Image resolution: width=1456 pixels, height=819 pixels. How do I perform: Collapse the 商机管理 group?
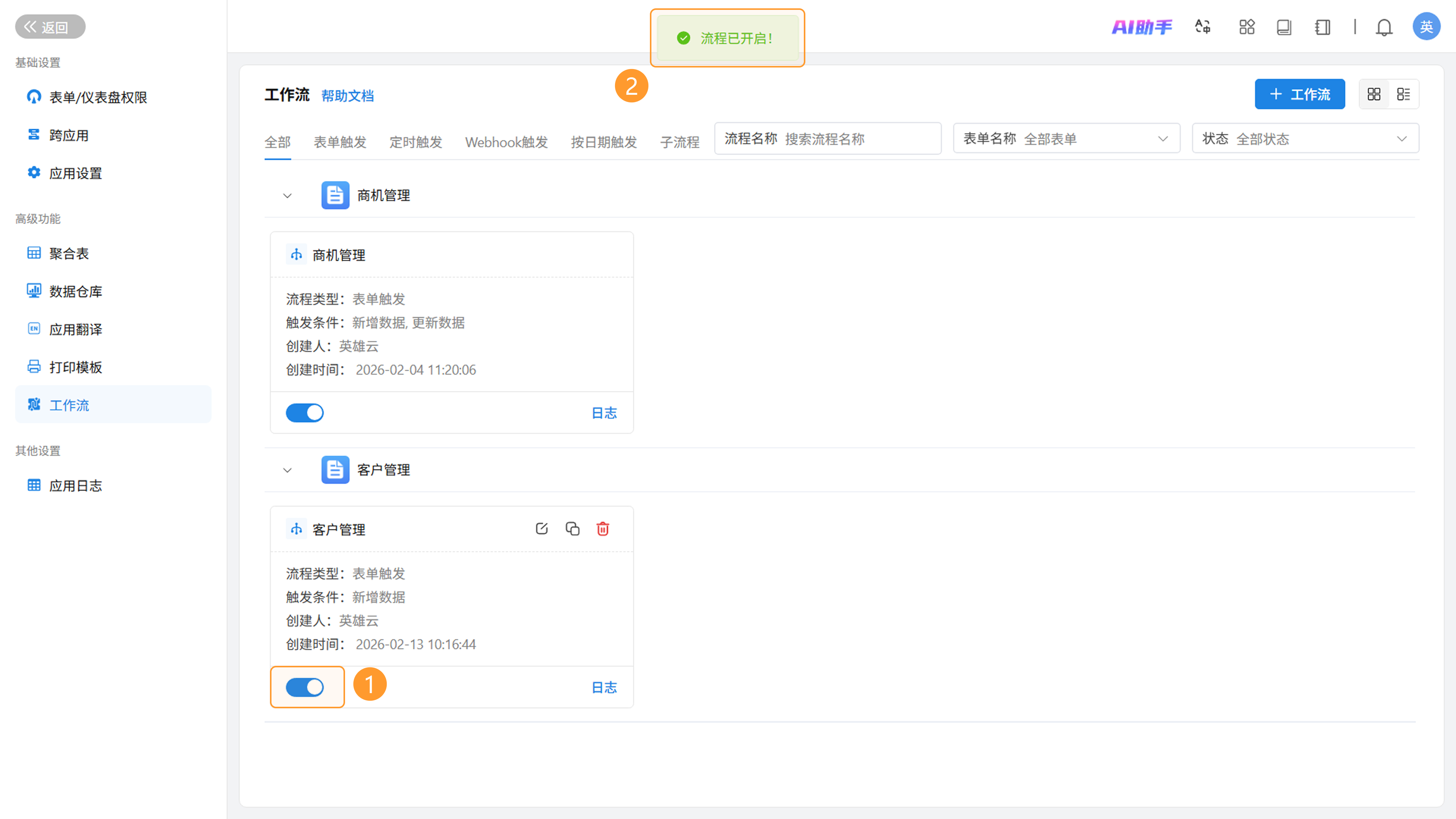tap(287, 196)
